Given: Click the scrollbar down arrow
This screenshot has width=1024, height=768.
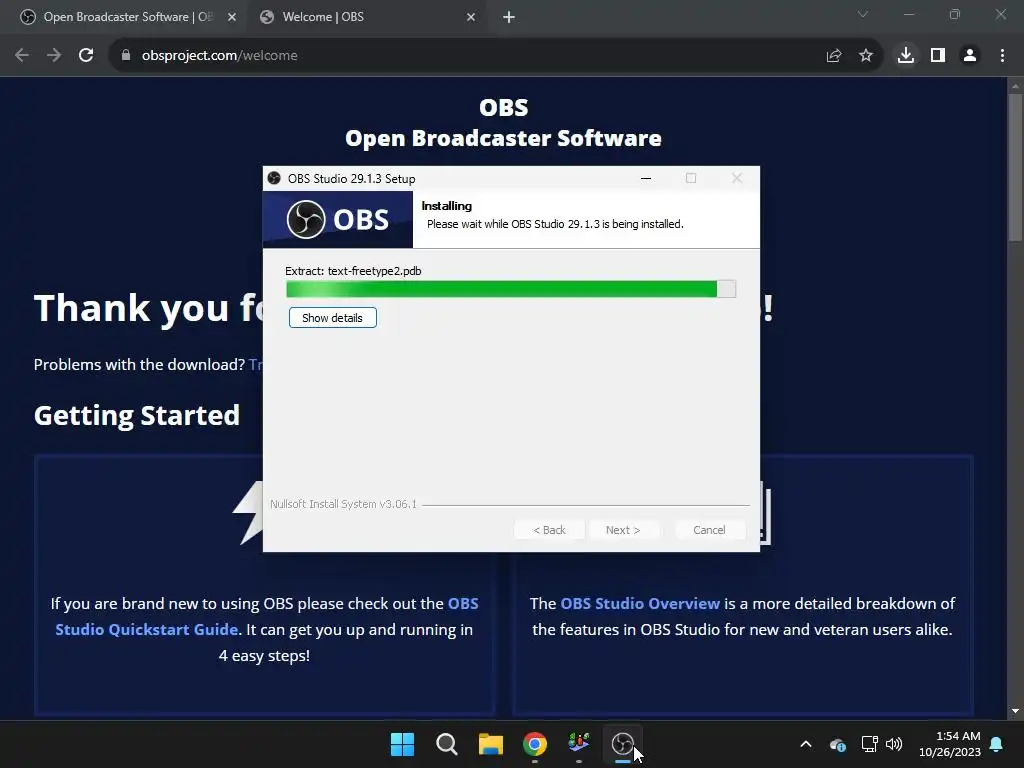Looking at the screenshot, I should coord(1015,711).
